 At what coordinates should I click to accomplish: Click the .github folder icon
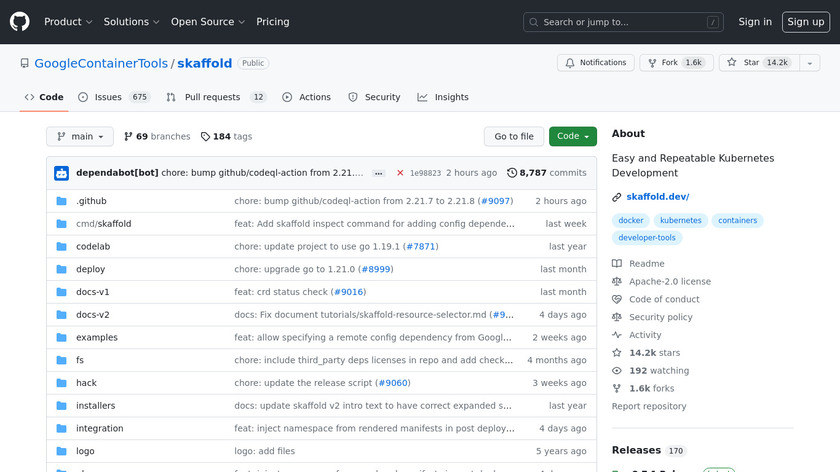pyautogui.click(x=61, y=201)
